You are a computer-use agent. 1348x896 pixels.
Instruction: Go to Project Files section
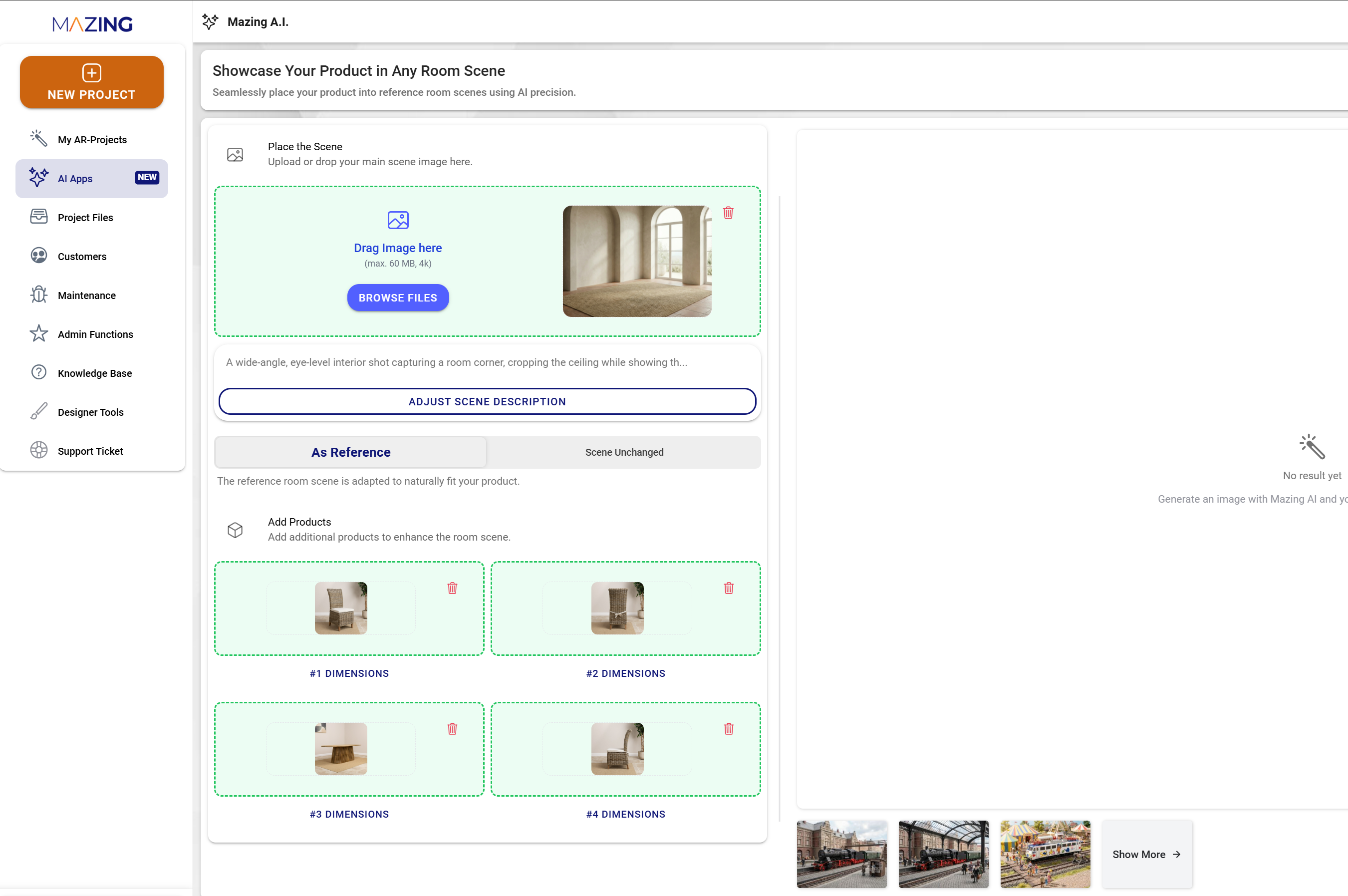pos(85,217)
